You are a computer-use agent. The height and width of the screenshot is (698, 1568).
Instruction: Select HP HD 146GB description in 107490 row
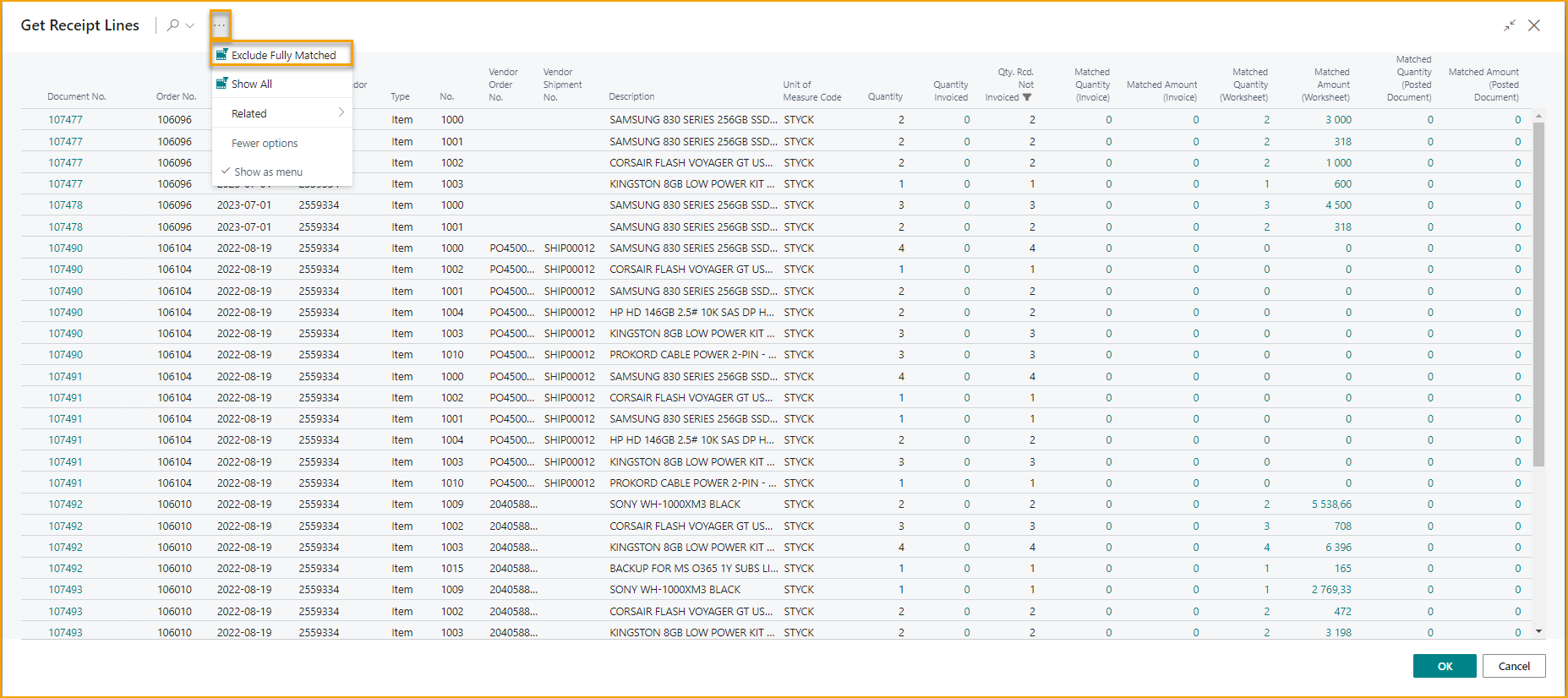click(691, 312)
